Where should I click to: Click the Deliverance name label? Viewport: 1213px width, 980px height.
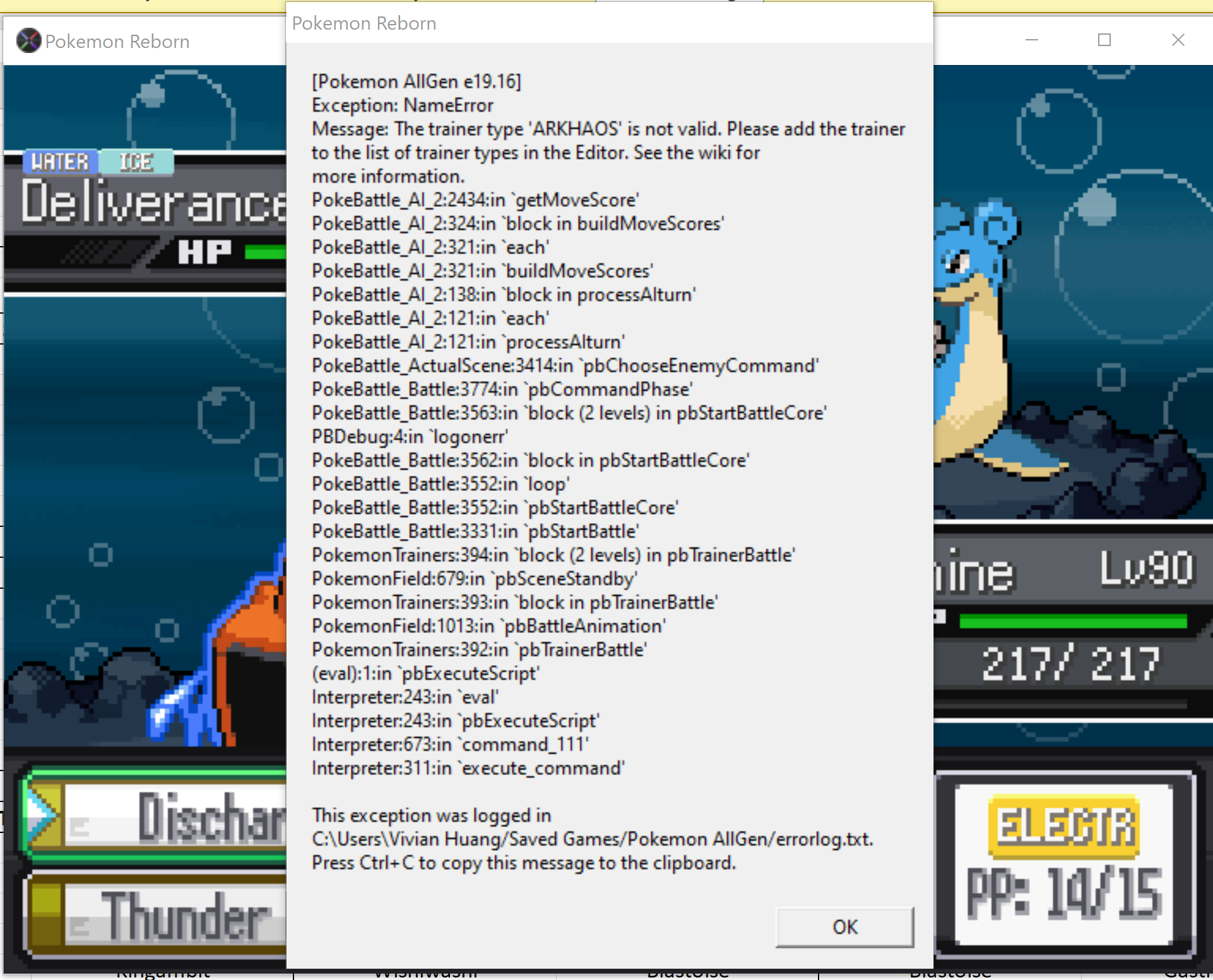tap(154, 202)
